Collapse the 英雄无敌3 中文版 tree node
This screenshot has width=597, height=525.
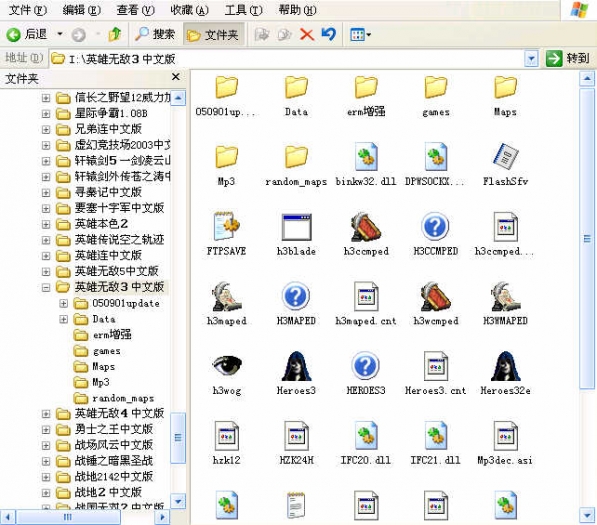[x=46, y=287]
